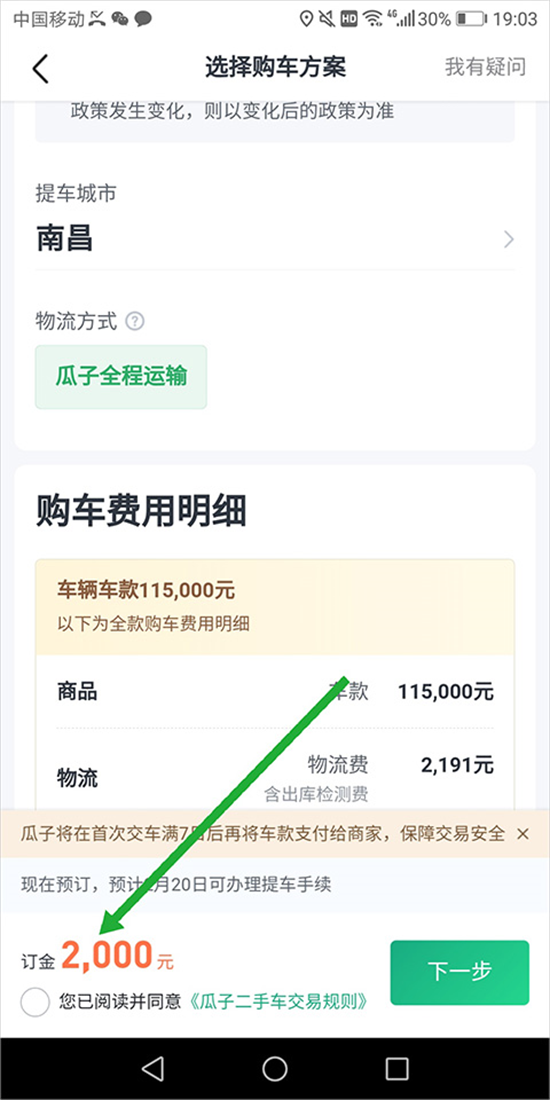Check the agree to trading rules circle
Viewport: 550px width, 1100px height.
35,1002
